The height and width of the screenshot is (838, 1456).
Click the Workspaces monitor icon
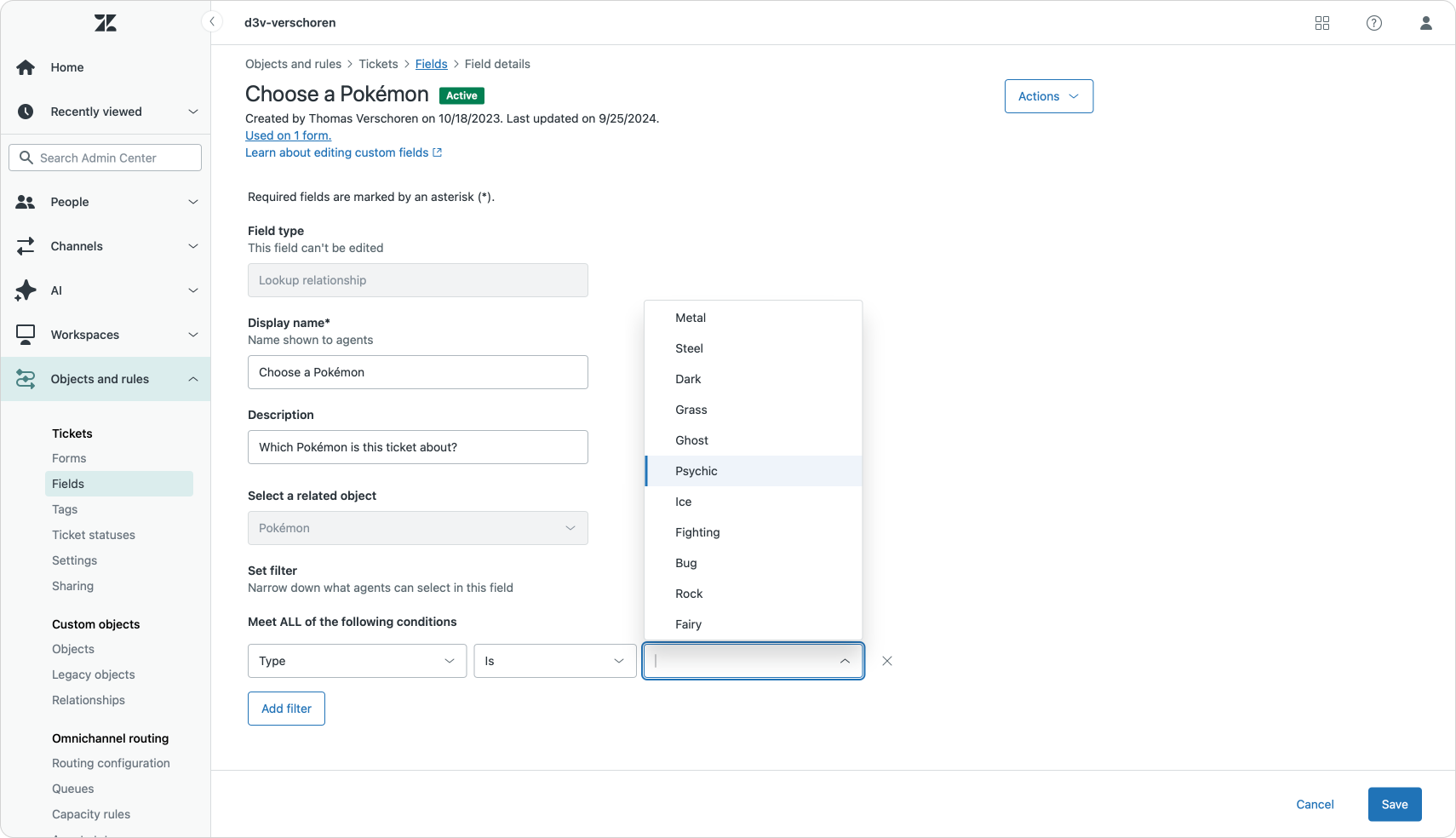(x=26, y=335)
